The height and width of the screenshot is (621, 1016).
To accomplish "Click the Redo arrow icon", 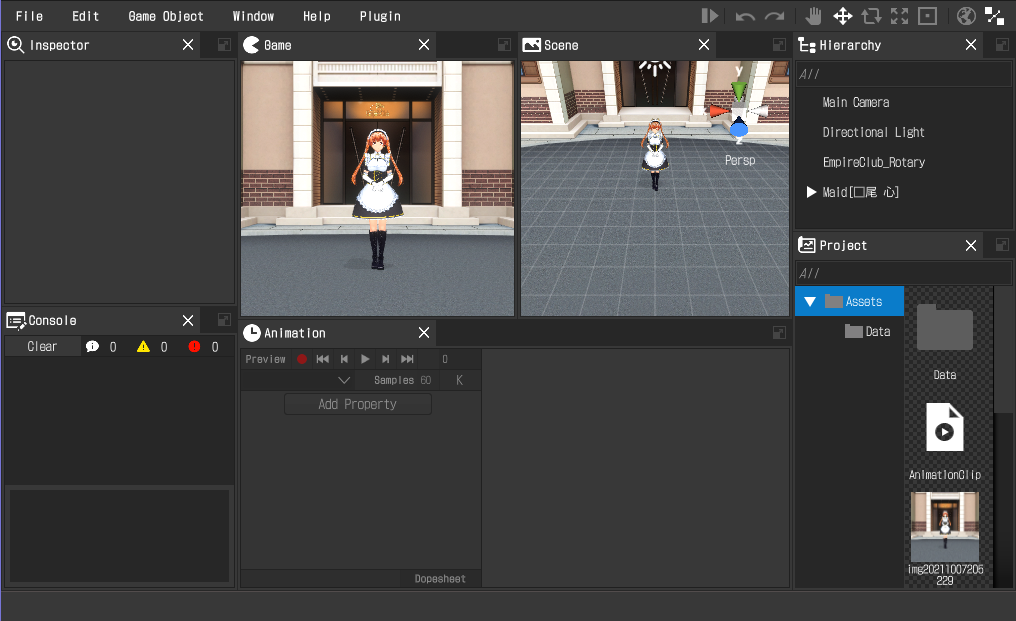I will (x=774, y=16).
